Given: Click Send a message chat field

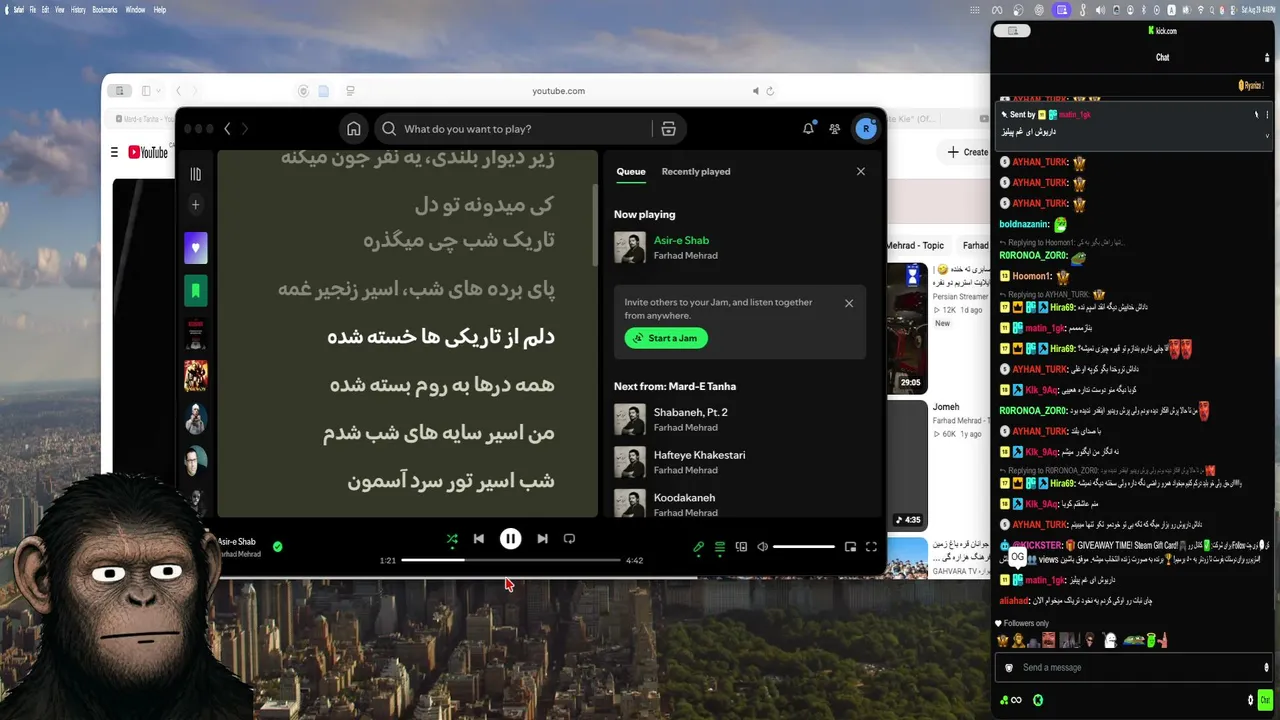Looking at the screenshot, I should click(1133, 668).
